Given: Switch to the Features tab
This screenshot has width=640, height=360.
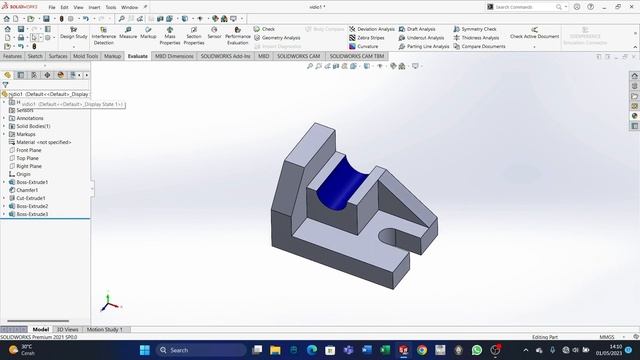Looking at the screenshot, I should pos(12,56).
